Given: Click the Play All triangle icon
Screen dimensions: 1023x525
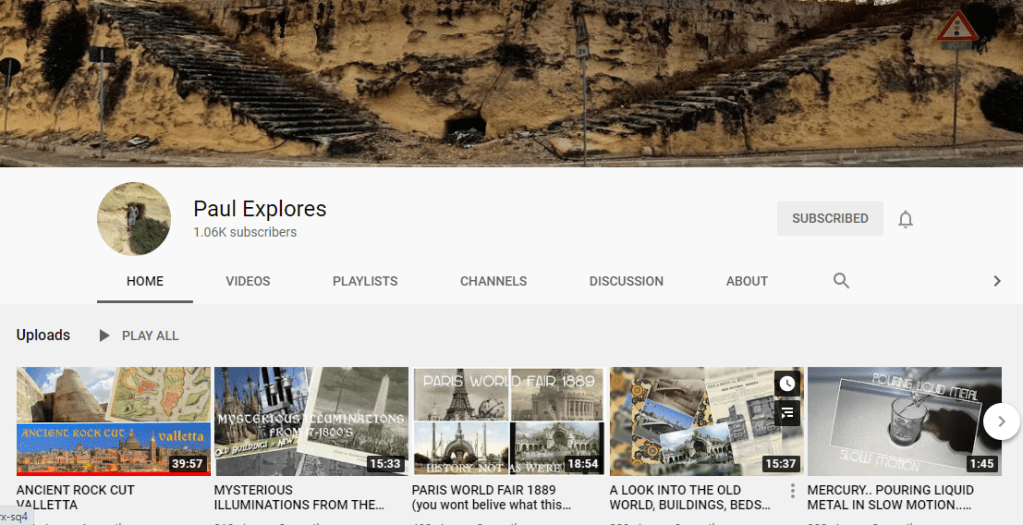Looking at the screenshot, I should tap(104, 336).
